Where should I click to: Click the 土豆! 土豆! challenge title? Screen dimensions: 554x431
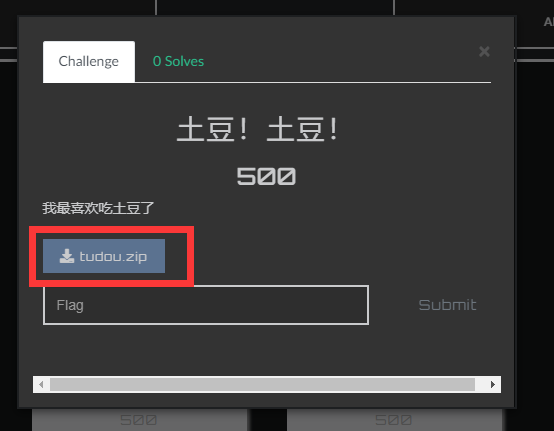(x=258, y=129)
